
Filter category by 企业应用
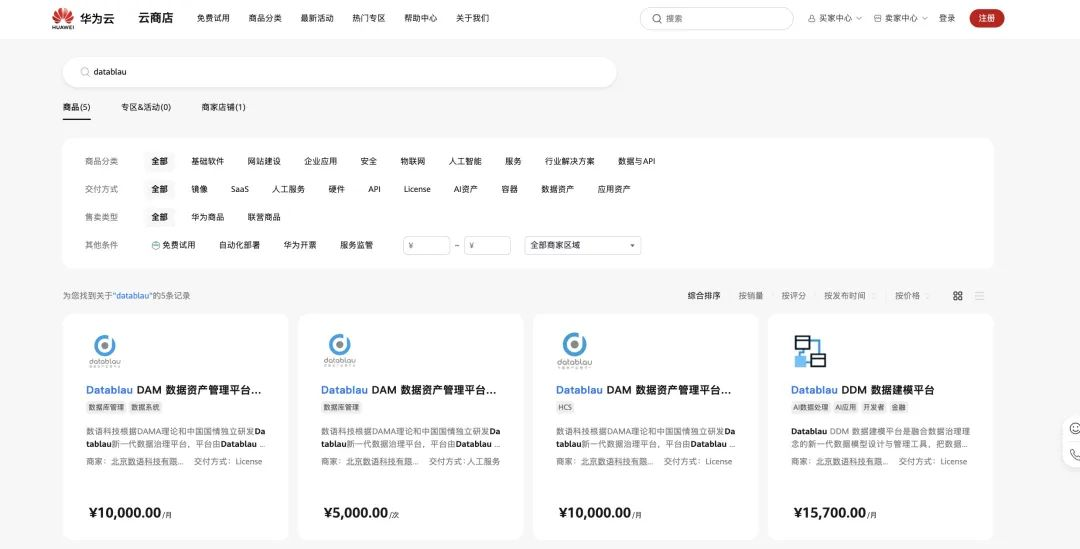click(x=320, y=161)
